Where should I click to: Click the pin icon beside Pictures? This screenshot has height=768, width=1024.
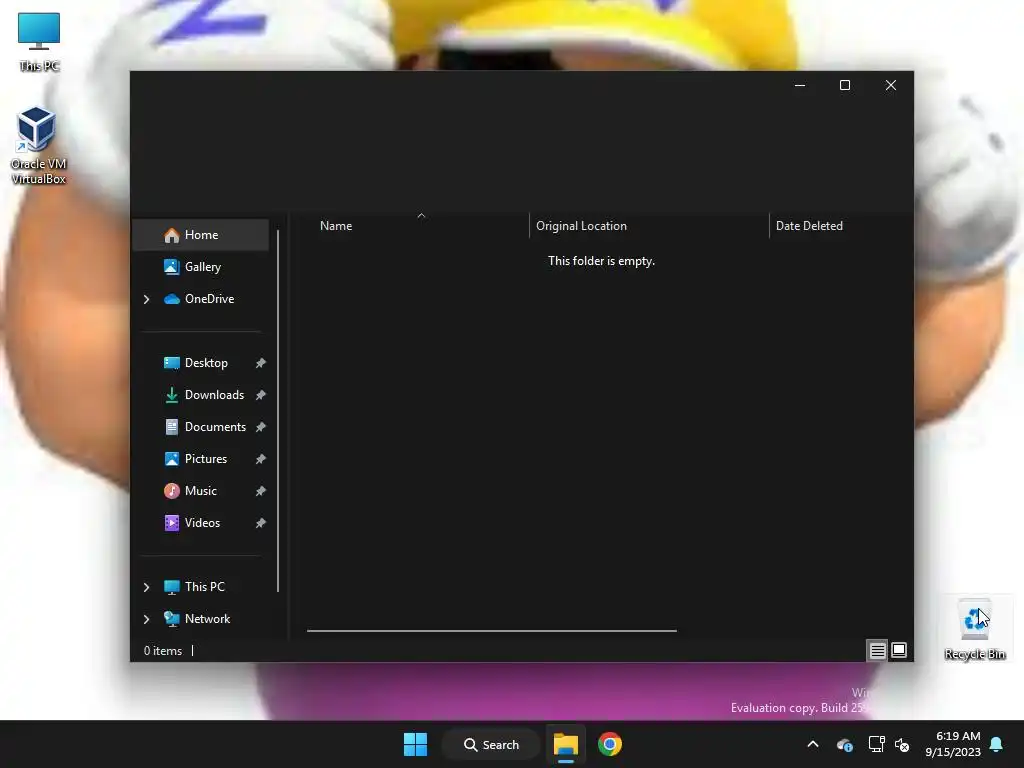pyautogui.click(x=261, y=459)
